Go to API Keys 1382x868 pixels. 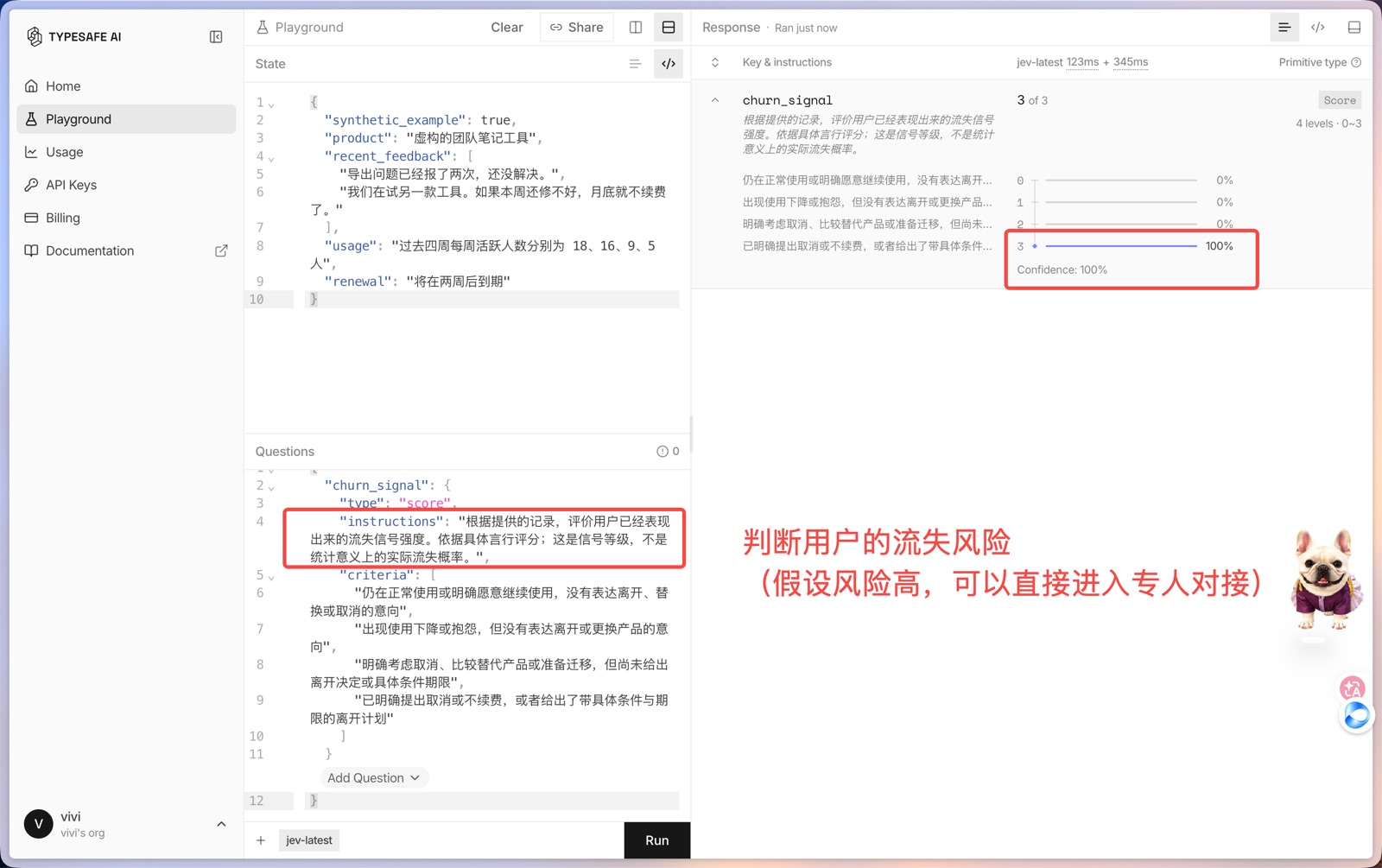[126, 185]
